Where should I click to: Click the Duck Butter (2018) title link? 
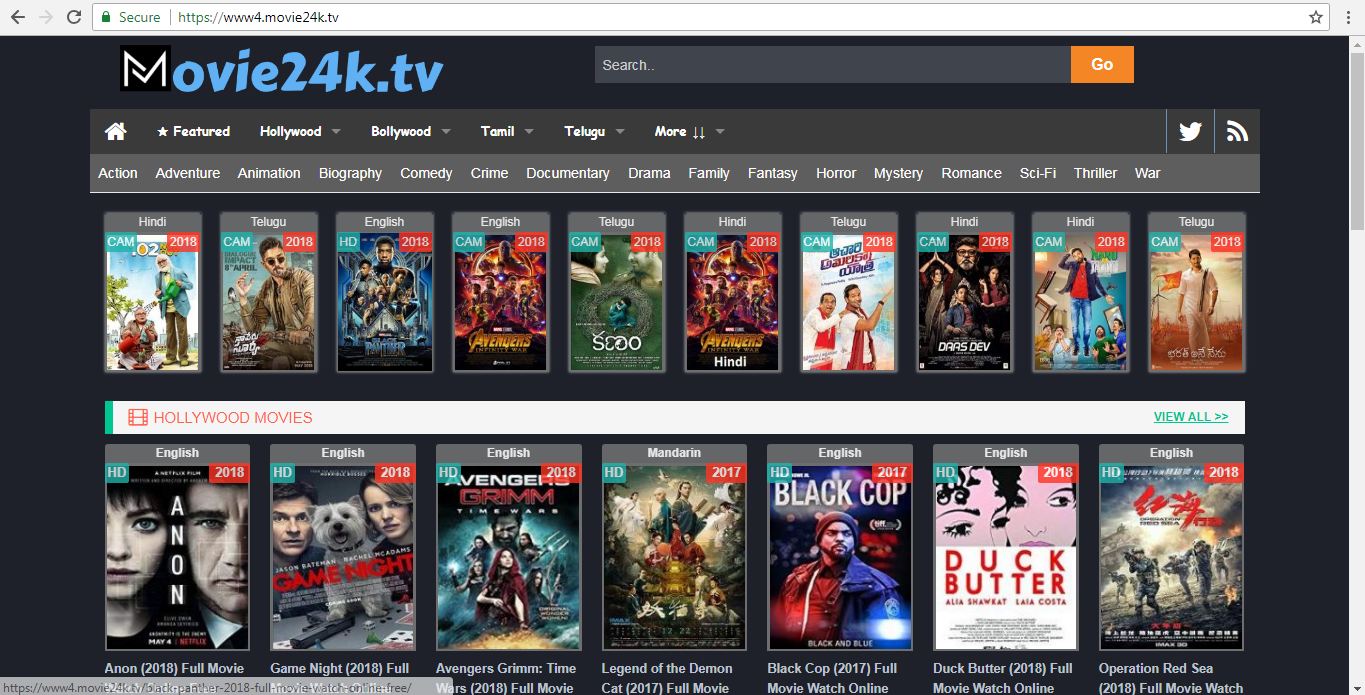coord(1003,678)
